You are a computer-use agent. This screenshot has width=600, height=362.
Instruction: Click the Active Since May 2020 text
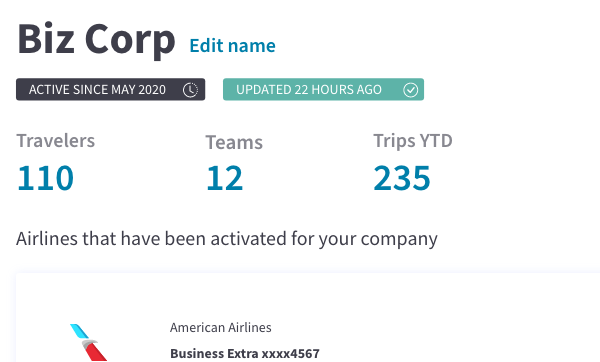(97, 90)
